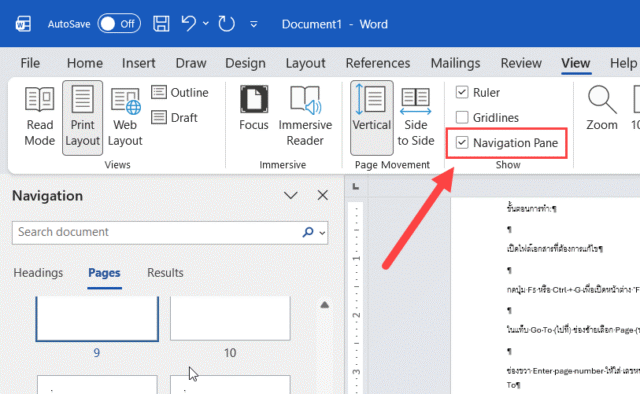This screenshot has height=394, width=640.
Task: Uncheck the Ruler checkbox
Action: pyautogui.click(x=462, y=92)
